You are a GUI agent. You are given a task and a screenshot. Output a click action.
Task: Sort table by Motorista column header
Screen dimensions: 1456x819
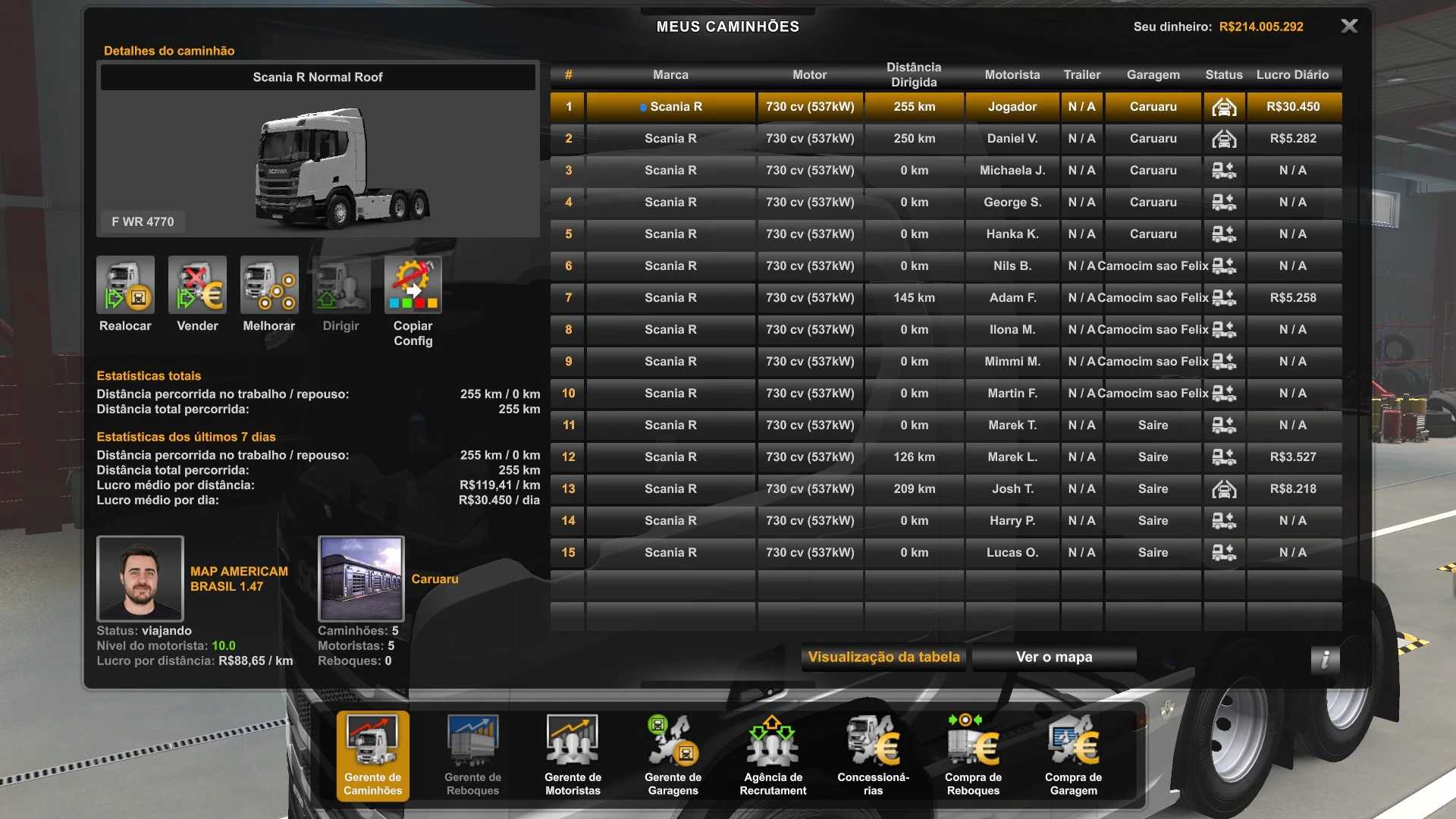pos(1012,74)
